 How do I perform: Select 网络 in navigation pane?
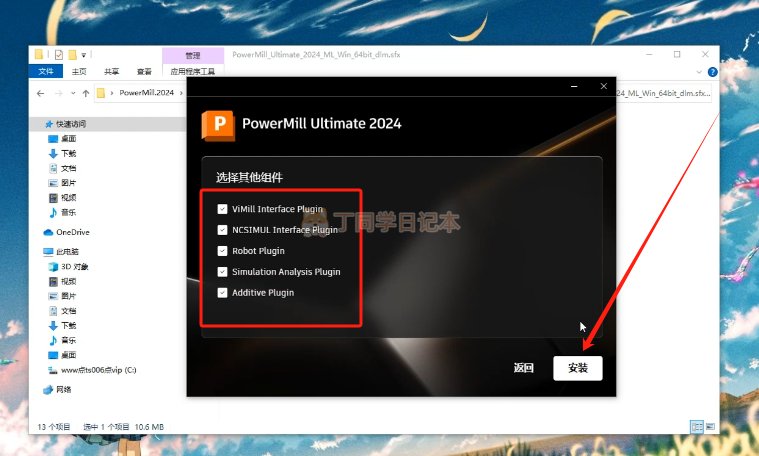63,389
